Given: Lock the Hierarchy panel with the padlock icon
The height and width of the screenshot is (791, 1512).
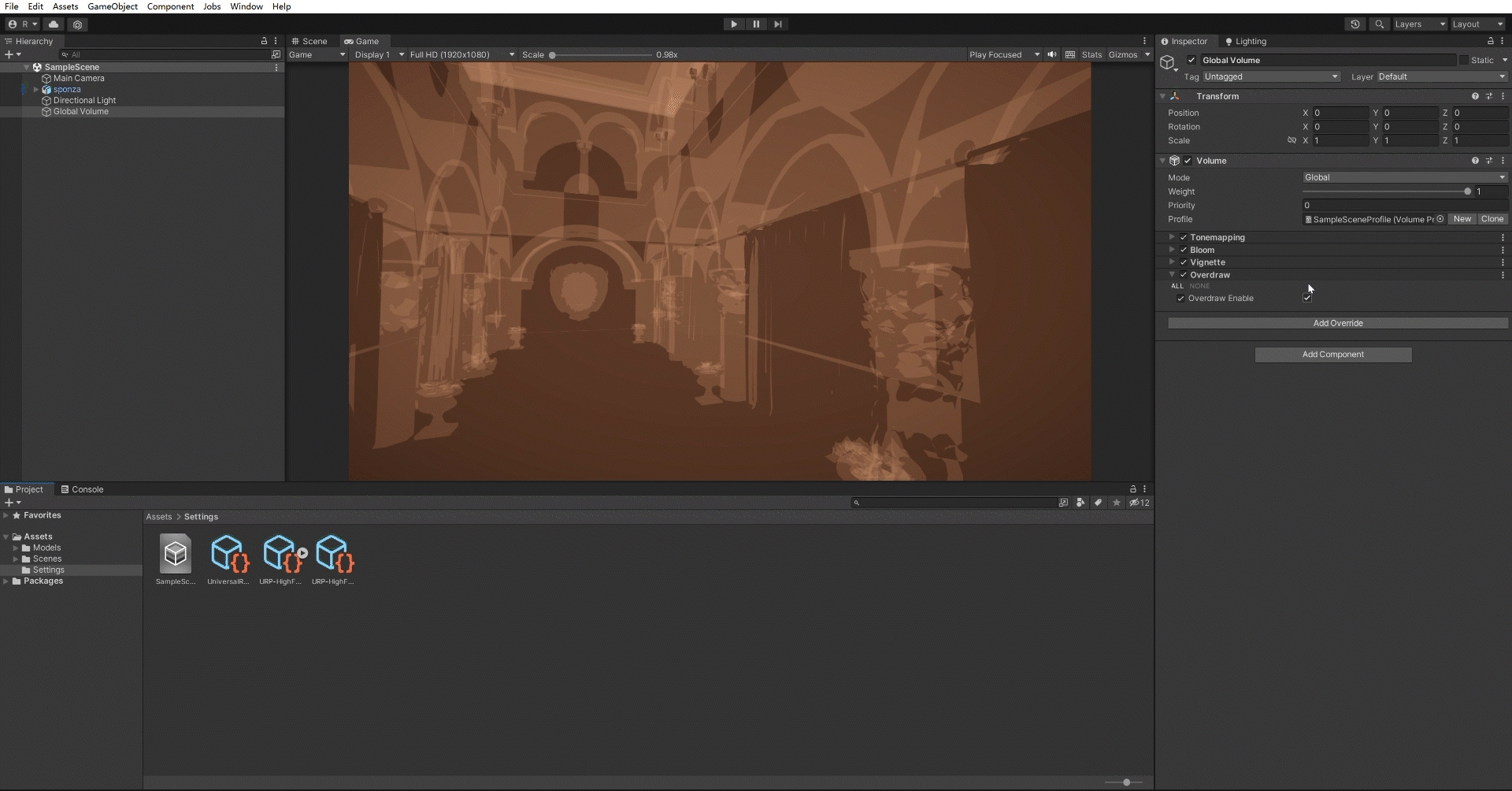Looking at the screenshot, I should [x=264, y=41].
